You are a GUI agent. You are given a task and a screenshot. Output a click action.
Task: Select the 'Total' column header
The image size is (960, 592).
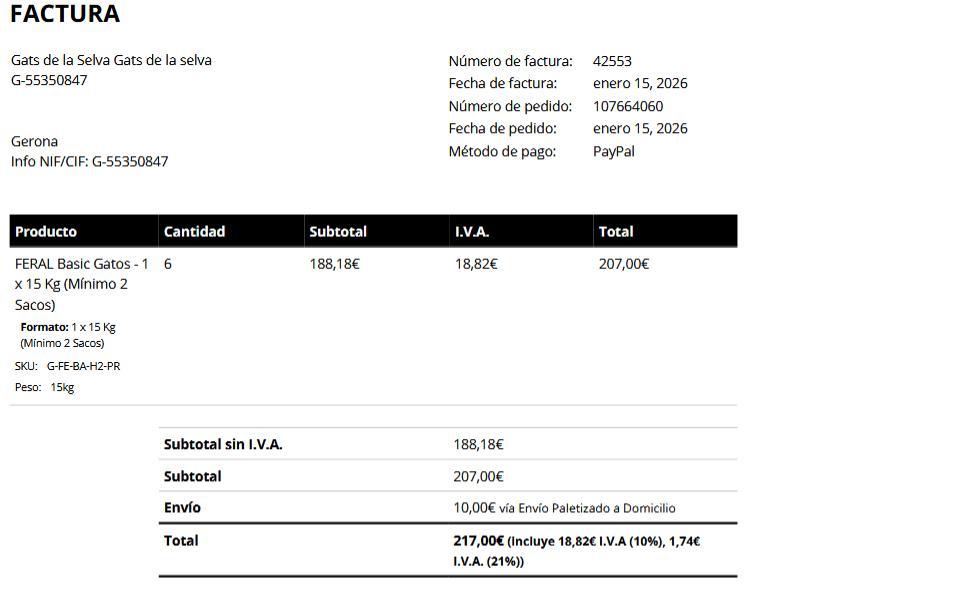click(x=615, y=231)
